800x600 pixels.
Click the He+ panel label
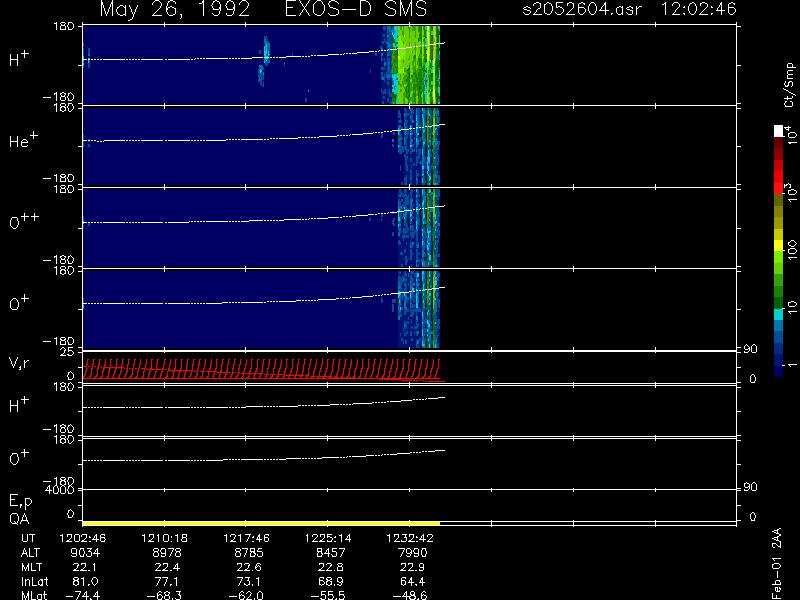(x=23, y=140)
